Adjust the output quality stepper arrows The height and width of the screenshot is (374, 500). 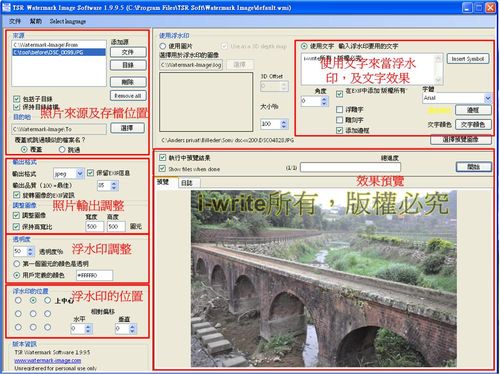(114, 186)
